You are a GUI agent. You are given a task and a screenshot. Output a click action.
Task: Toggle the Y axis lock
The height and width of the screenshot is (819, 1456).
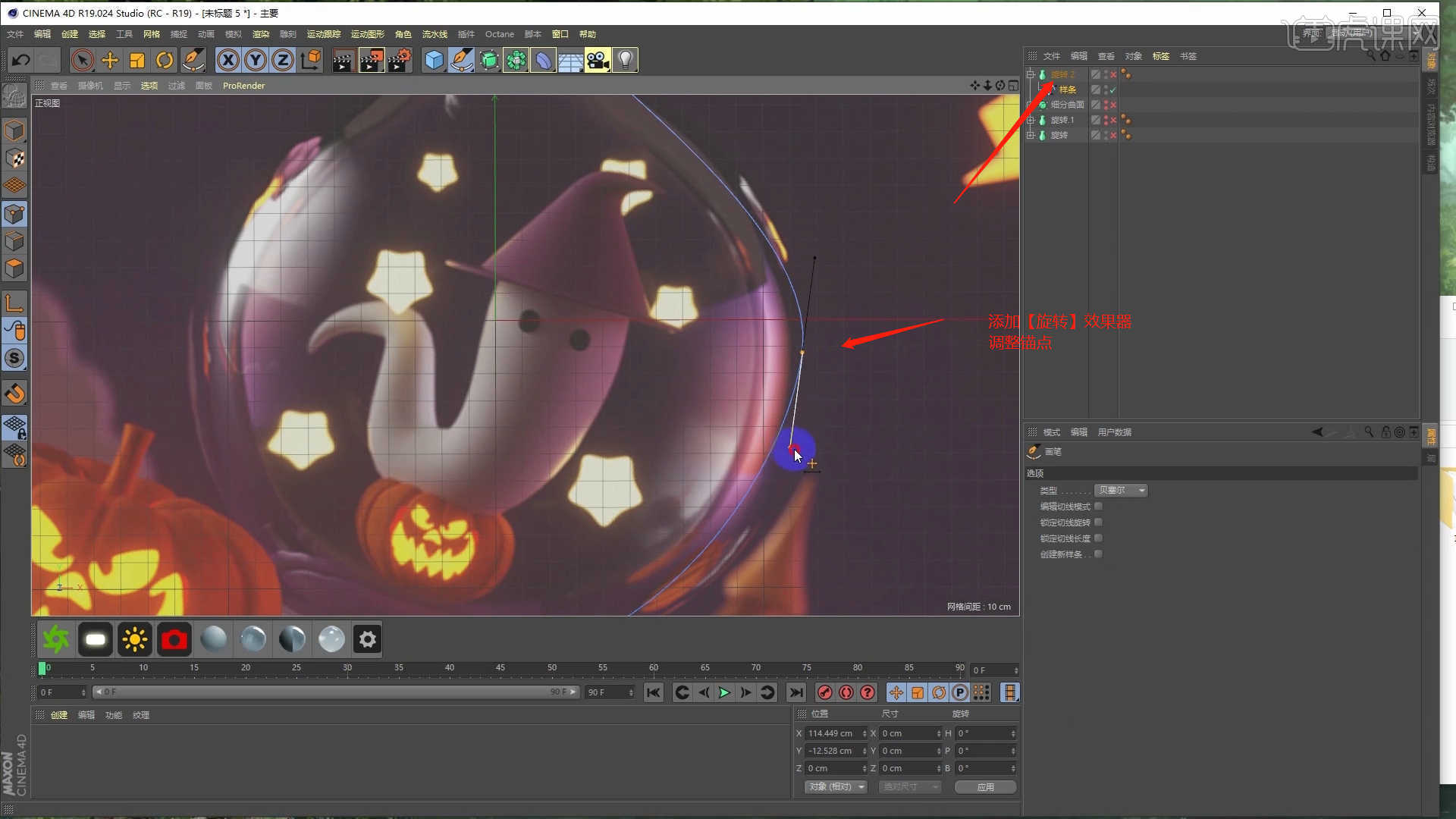[x=256, y=60]
